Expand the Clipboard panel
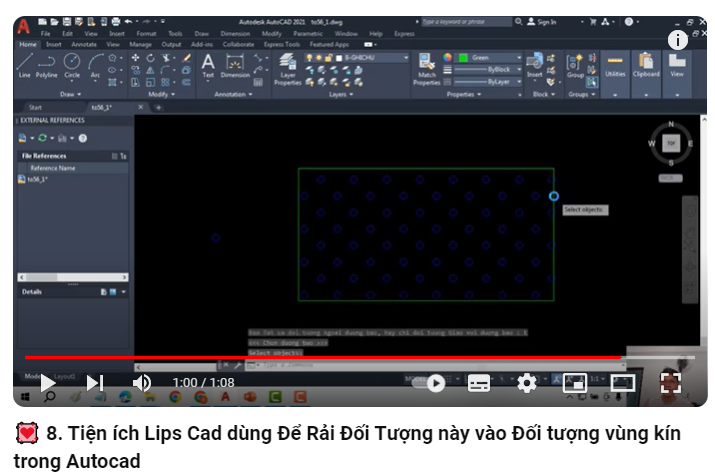 click(x=646, y=95)
